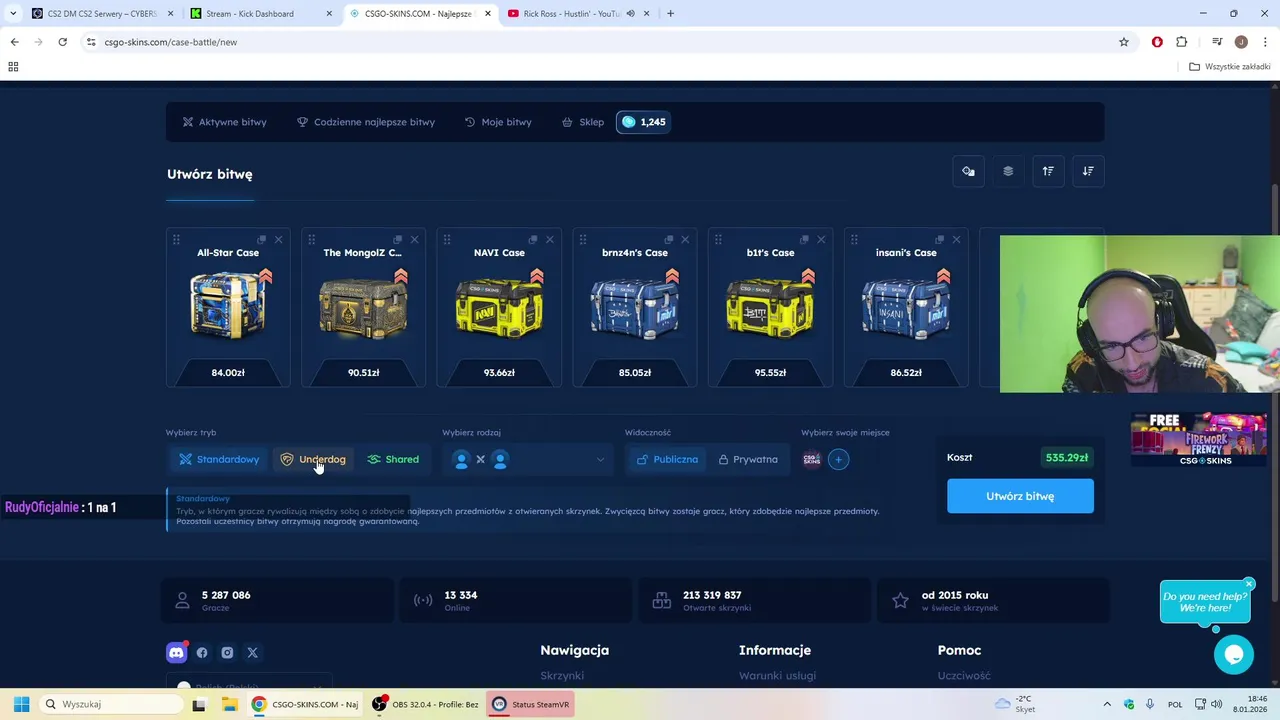Select the Standardowy battle mode
The height and width of the screenshot is (720, 1280).
[x=219, y=460]
